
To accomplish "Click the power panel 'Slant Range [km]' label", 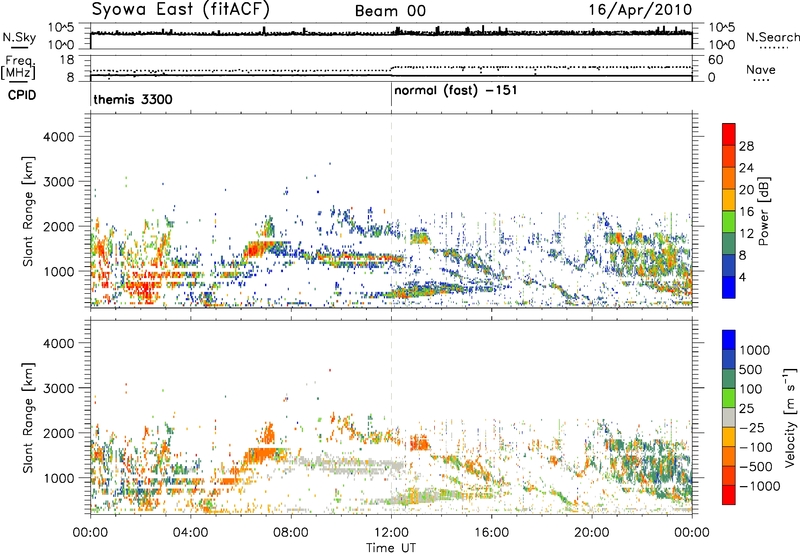I will 28,211.
